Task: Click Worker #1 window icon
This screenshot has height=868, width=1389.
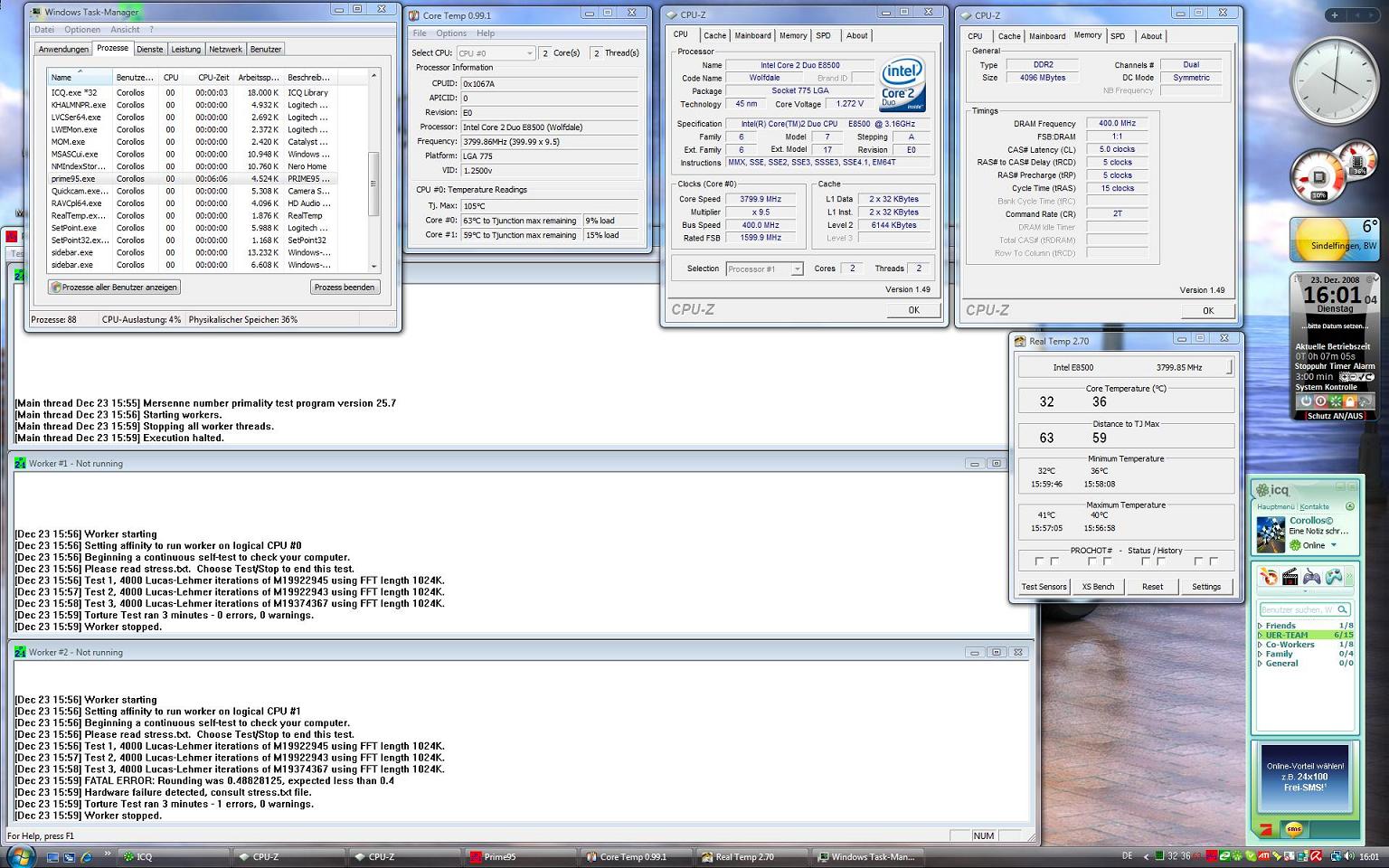Action: click(20, 463)
